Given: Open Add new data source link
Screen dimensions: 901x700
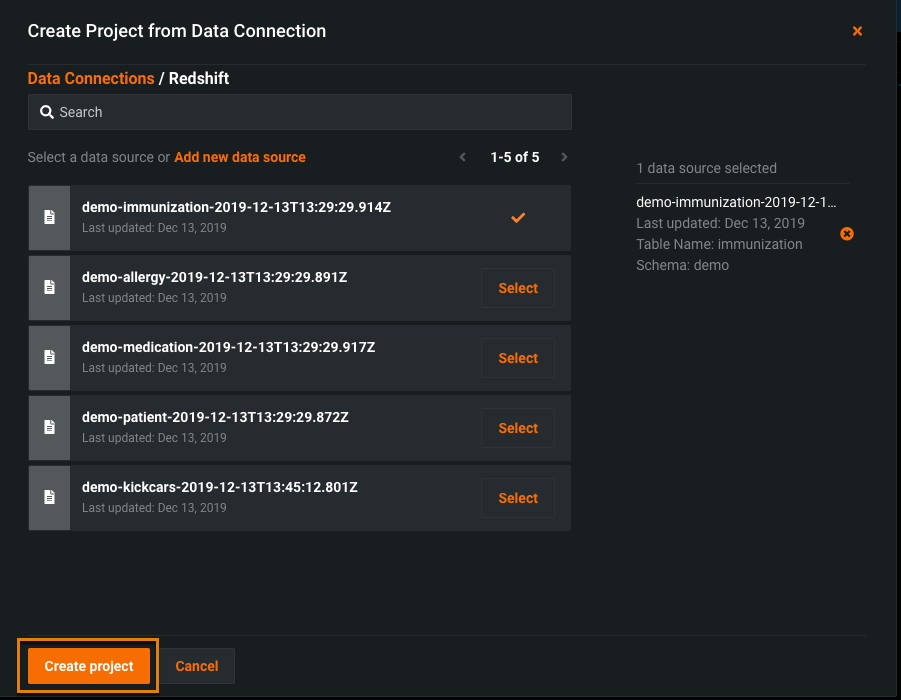Looking at the screenshot, I should pos(240,157).
